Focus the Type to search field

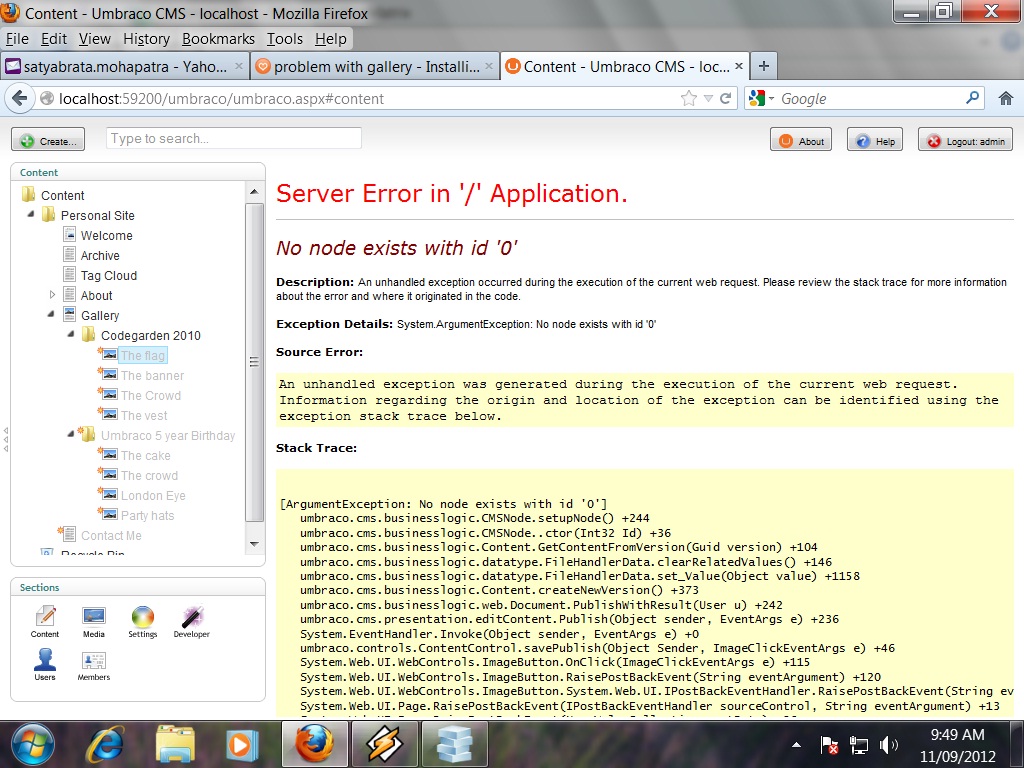[234, 138]
